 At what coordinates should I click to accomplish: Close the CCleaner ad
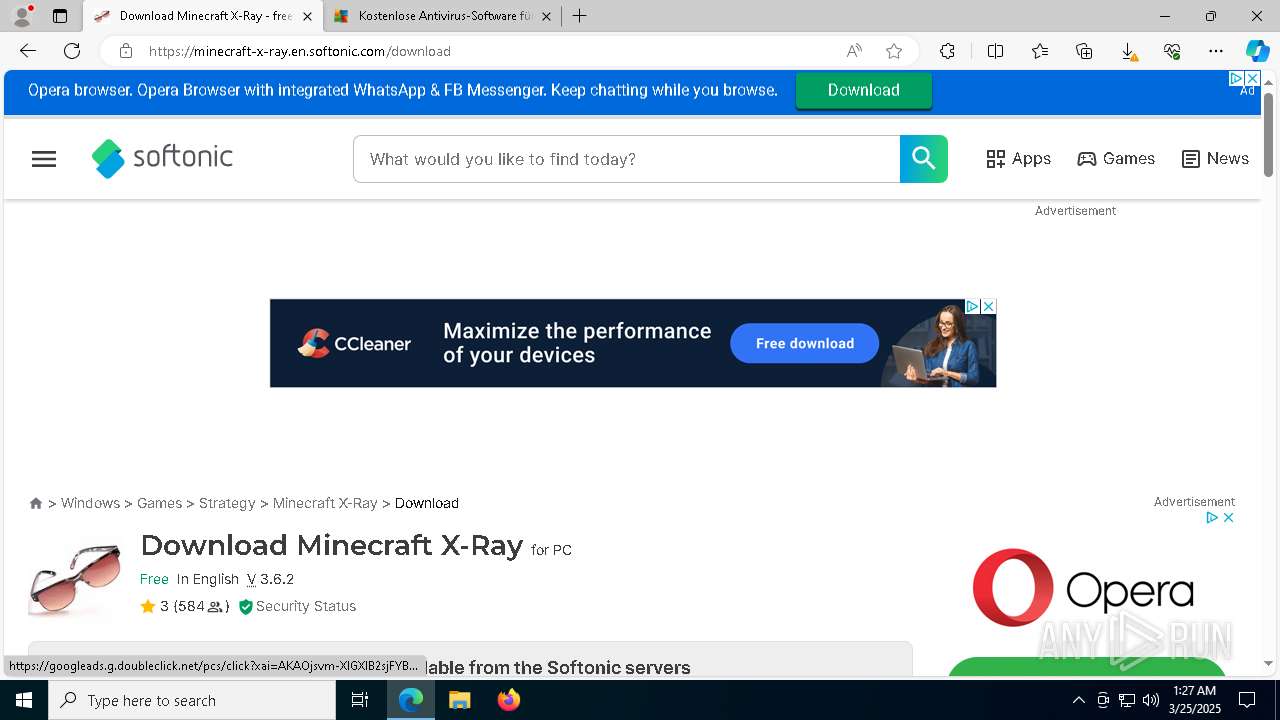click(x=988, y=307)
